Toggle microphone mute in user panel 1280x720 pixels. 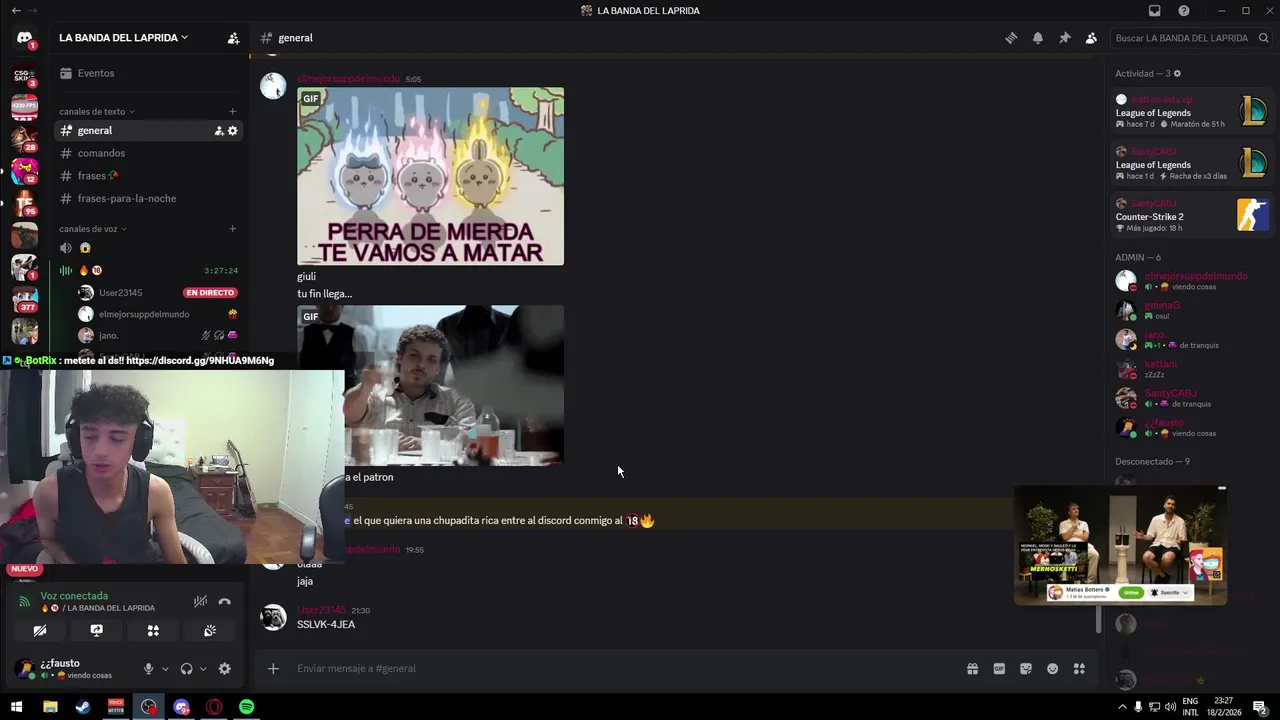click(x=148, y=669)
